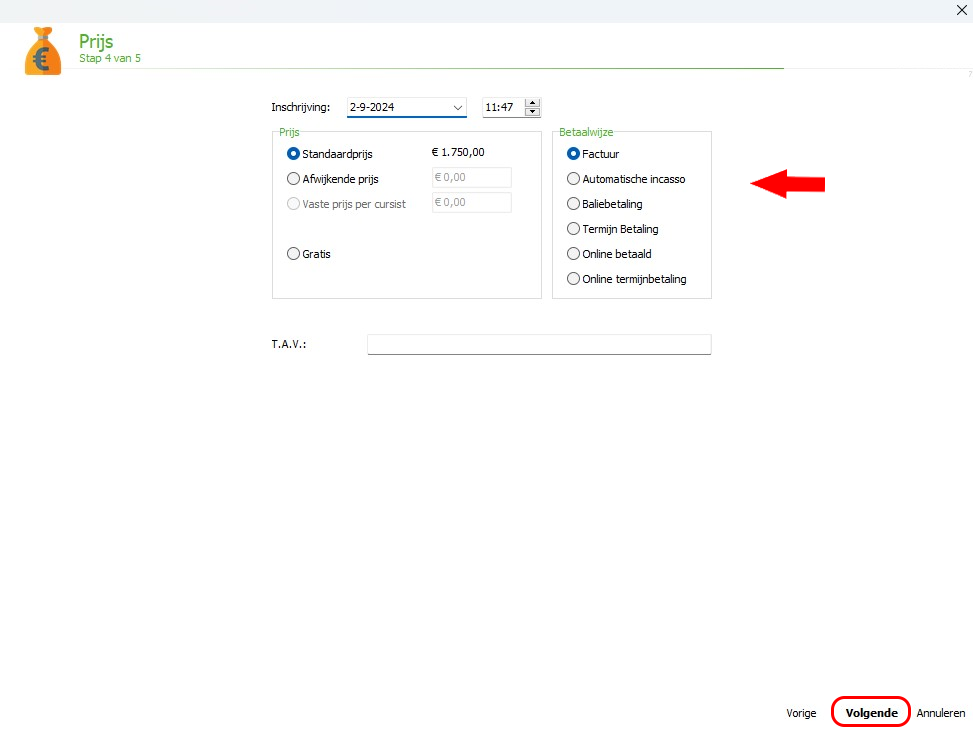
Task: Open the Inschrijving date dropdown
Action: (458, 107)
